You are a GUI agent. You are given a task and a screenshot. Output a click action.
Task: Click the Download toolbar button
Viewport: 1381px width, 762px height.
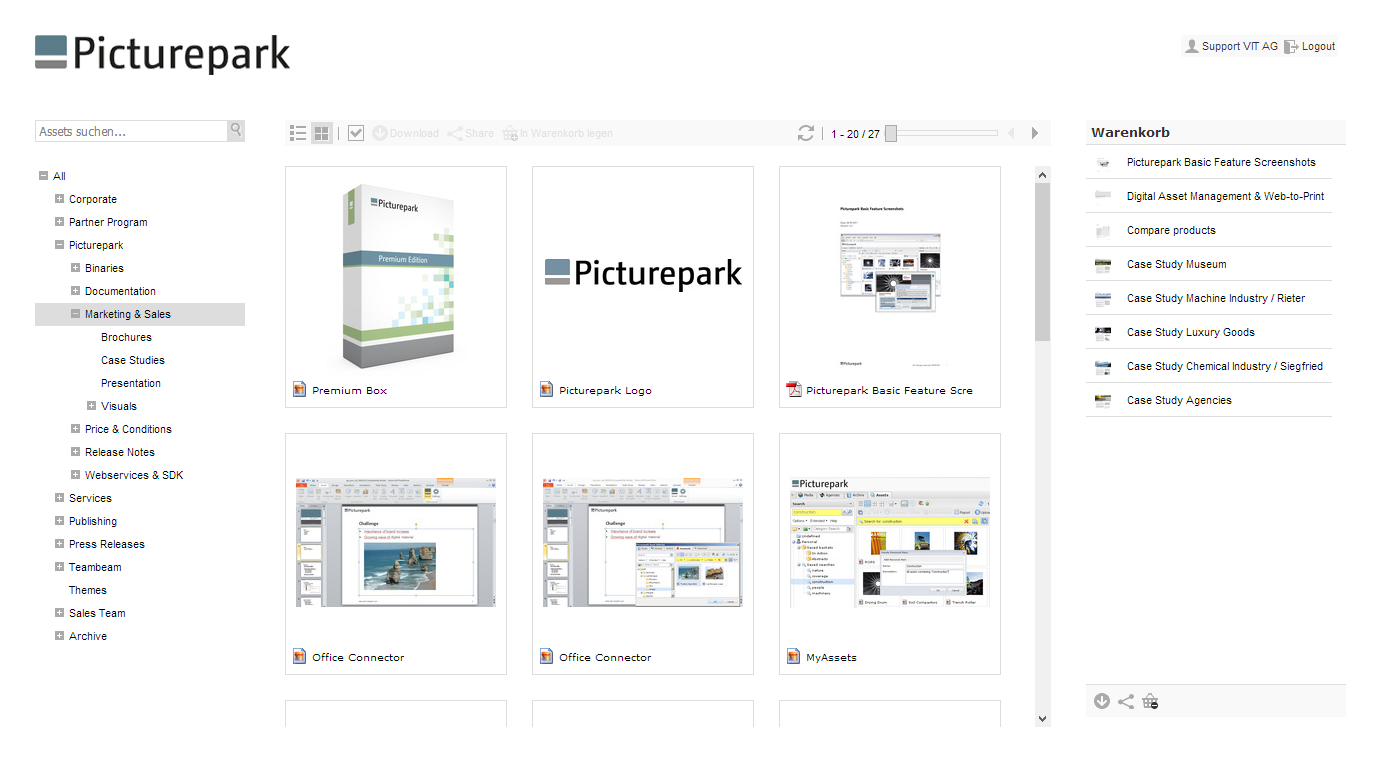pos(405,133)
